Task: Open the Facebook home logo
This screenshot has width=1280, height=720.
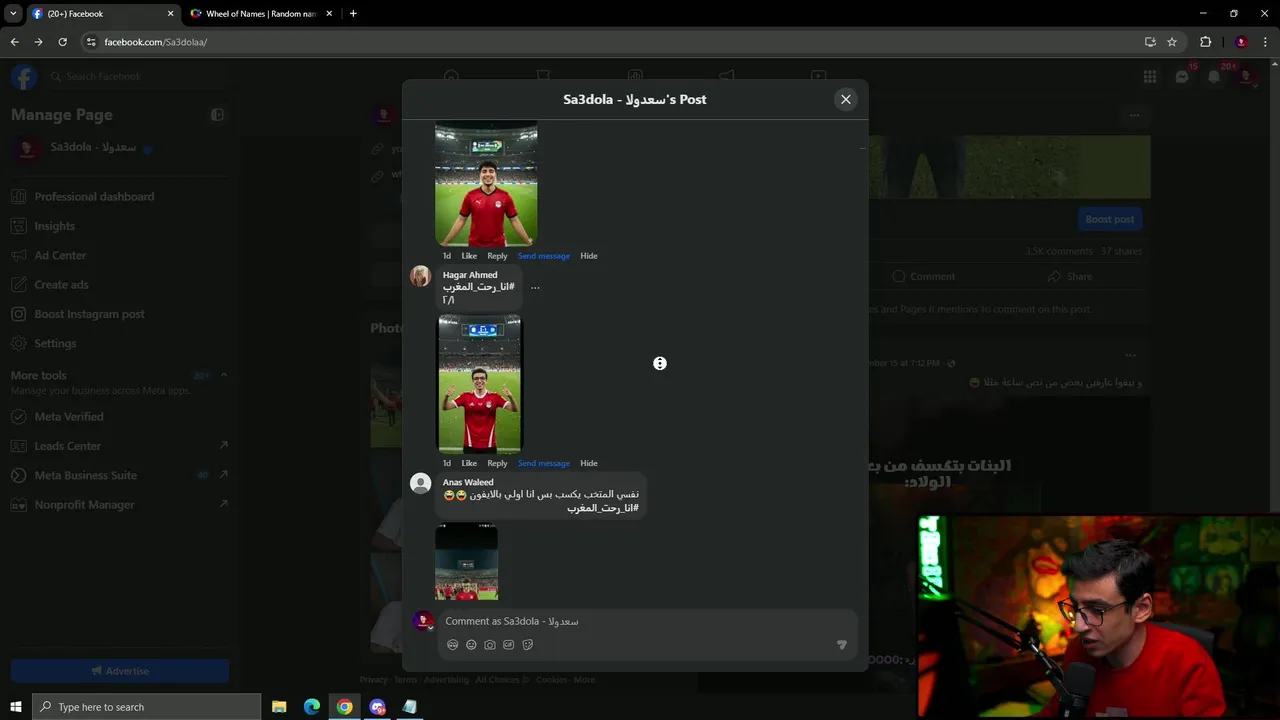Action: [24, 77]
